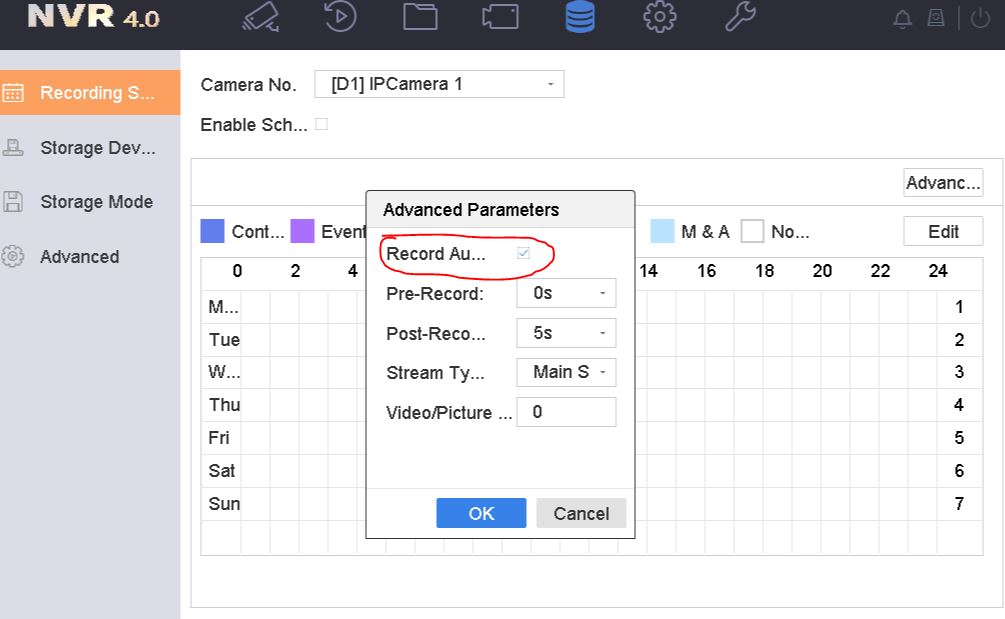Cancel the Advanced Parameters dialog
Viewport: 1005px width, 619px height.
[x=581, y=513]
